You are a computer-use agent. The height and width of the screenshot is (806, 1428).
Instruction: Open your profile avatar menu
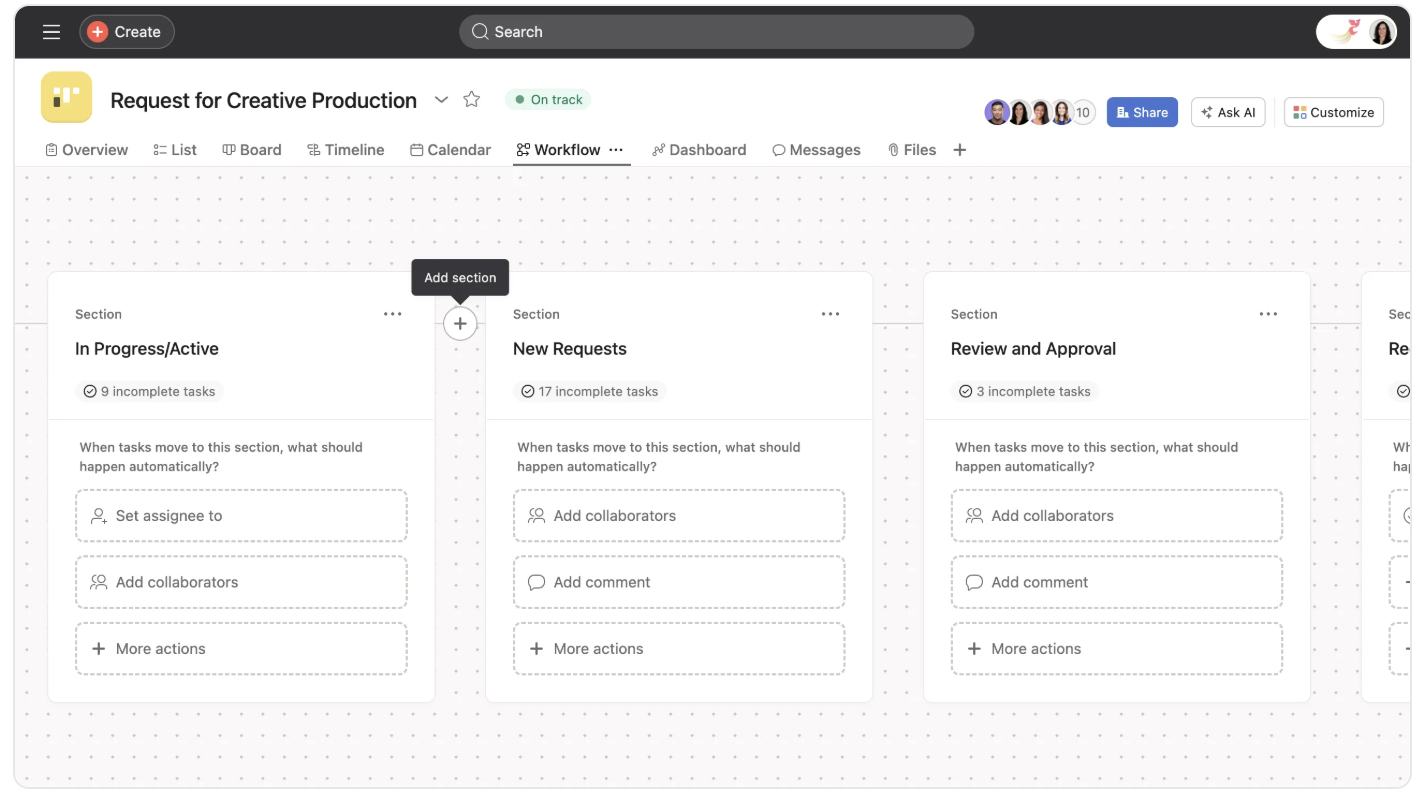click(x=1381, y=31)
